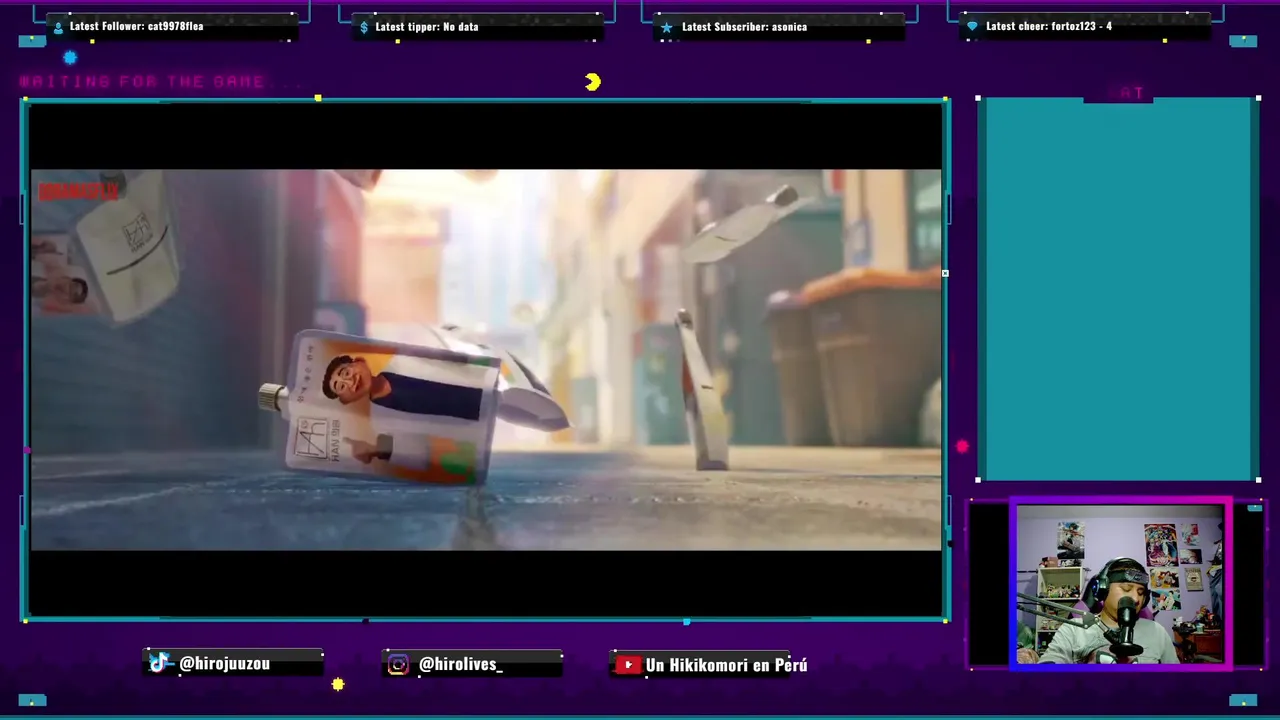Click the main video player area

click(485, 360)
